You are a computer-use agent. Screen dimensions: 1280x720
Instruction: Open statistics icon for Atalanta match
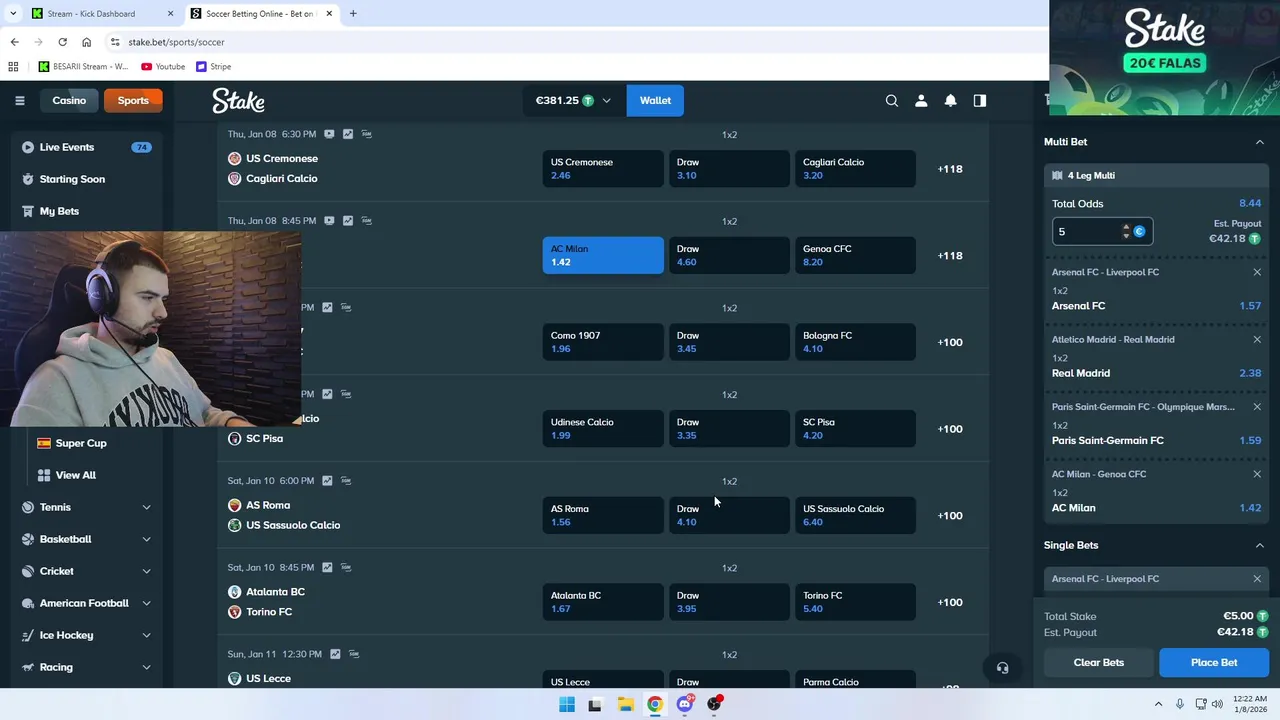(x=327, y=567)
